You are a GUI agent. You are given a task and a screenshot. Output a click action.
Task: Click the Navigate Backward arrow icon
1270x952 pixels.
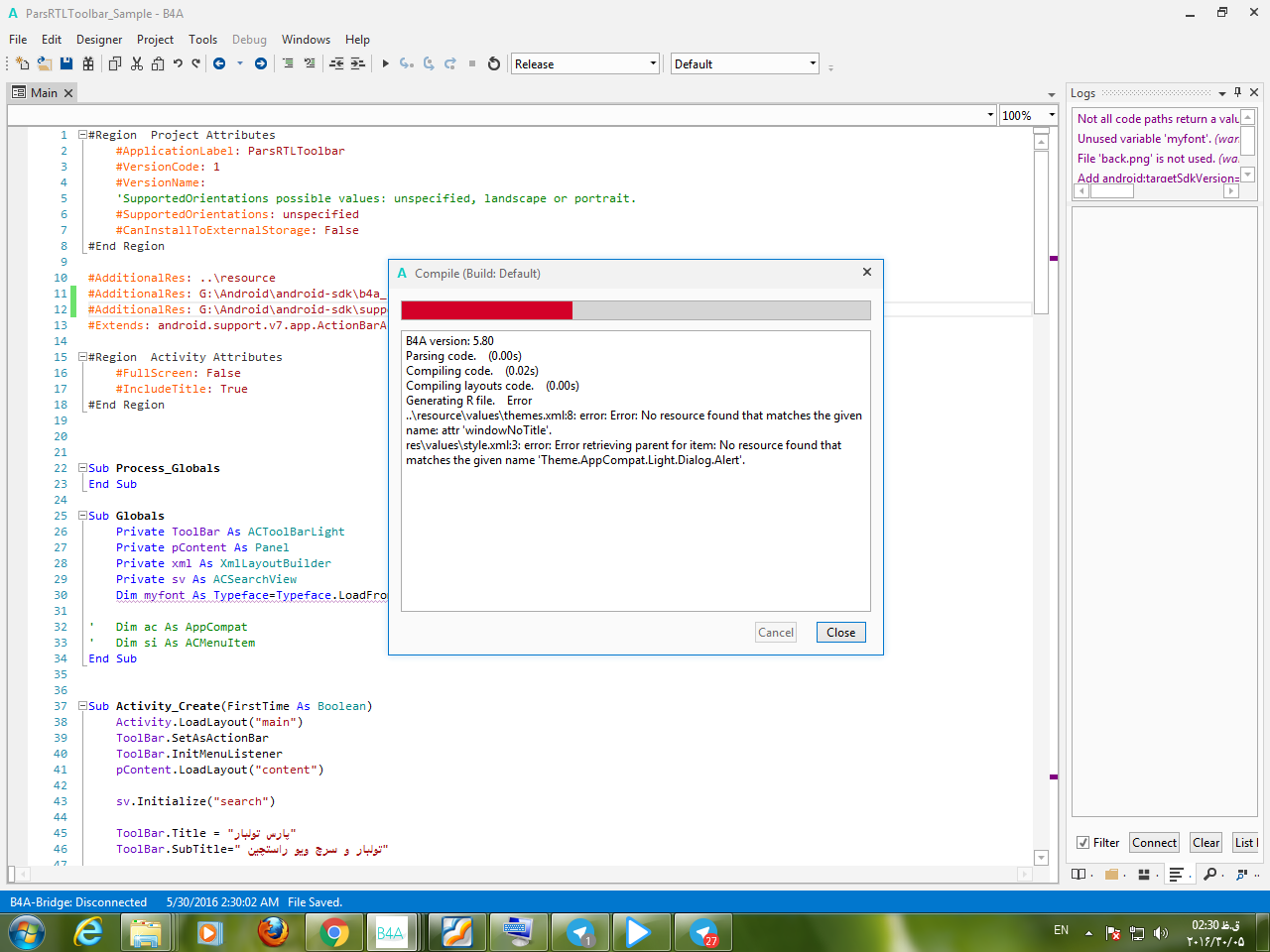click(219, 63)
